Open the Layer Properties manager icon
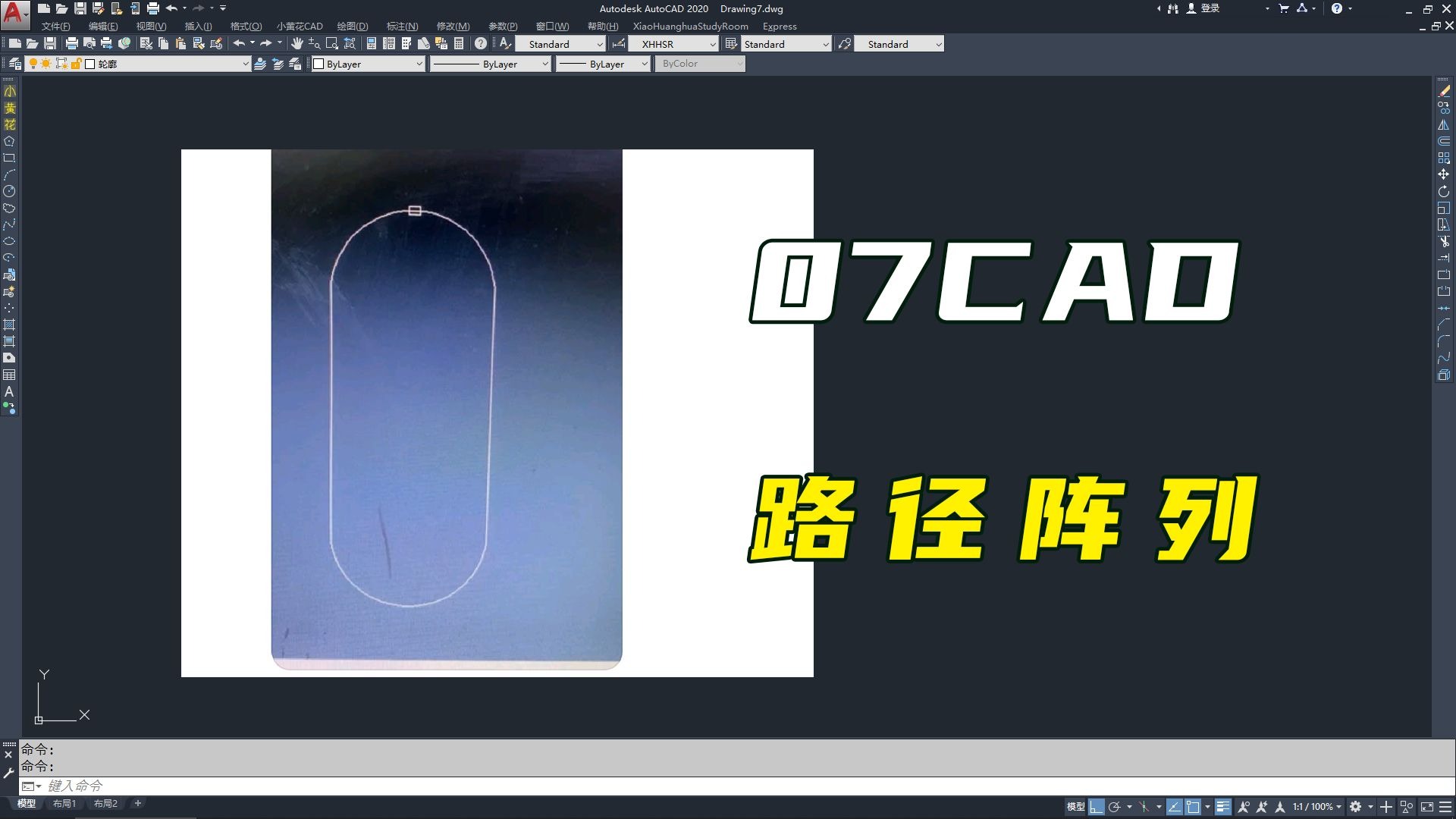 15,64
